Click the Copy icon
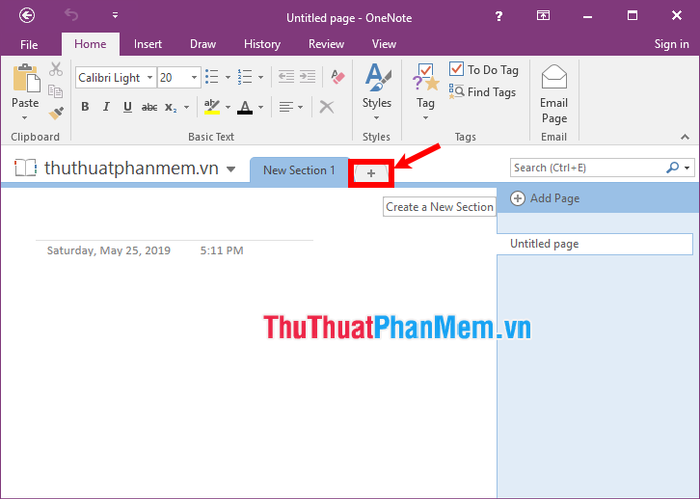700x499 pixels. pos(56,91)
